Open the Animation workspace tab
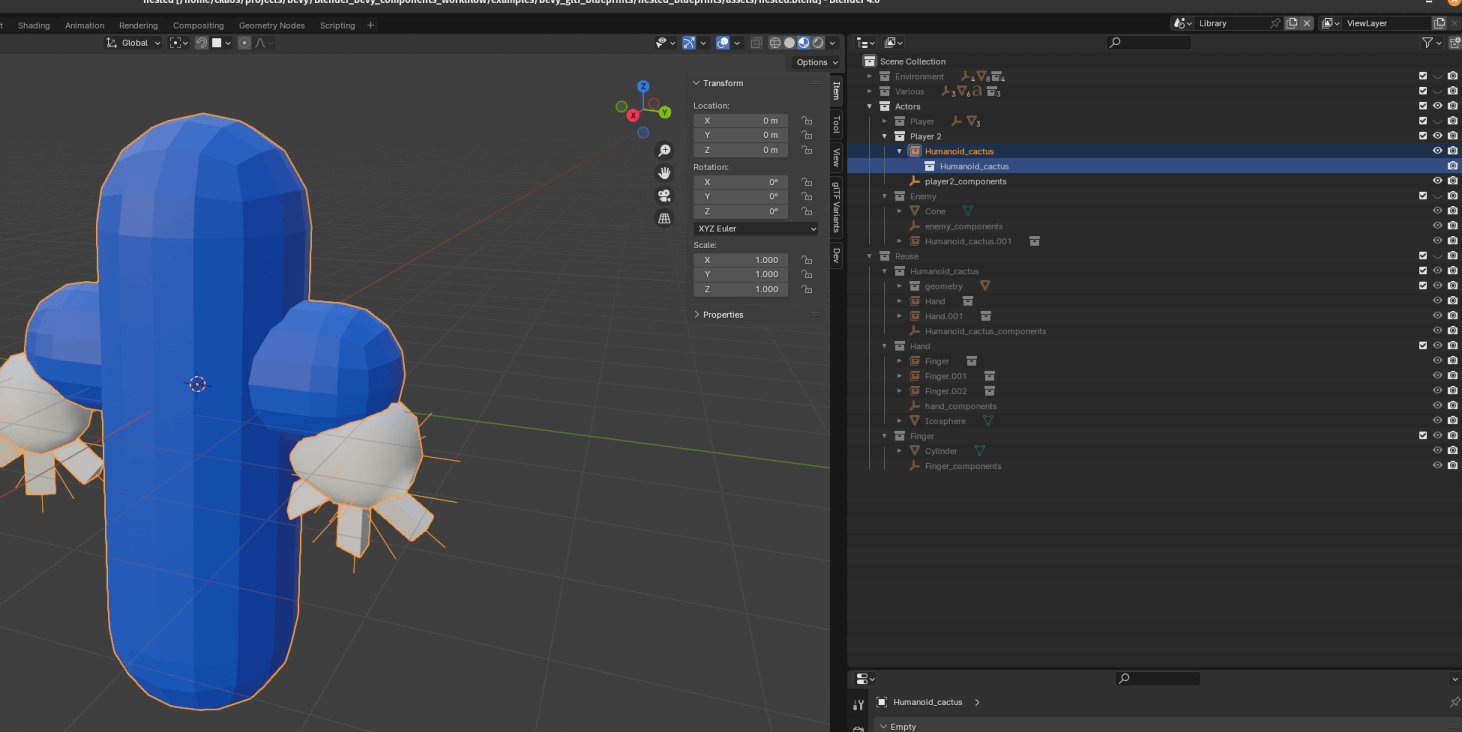1462x732 pixels. pyautogui.click(x=85, y=25)
